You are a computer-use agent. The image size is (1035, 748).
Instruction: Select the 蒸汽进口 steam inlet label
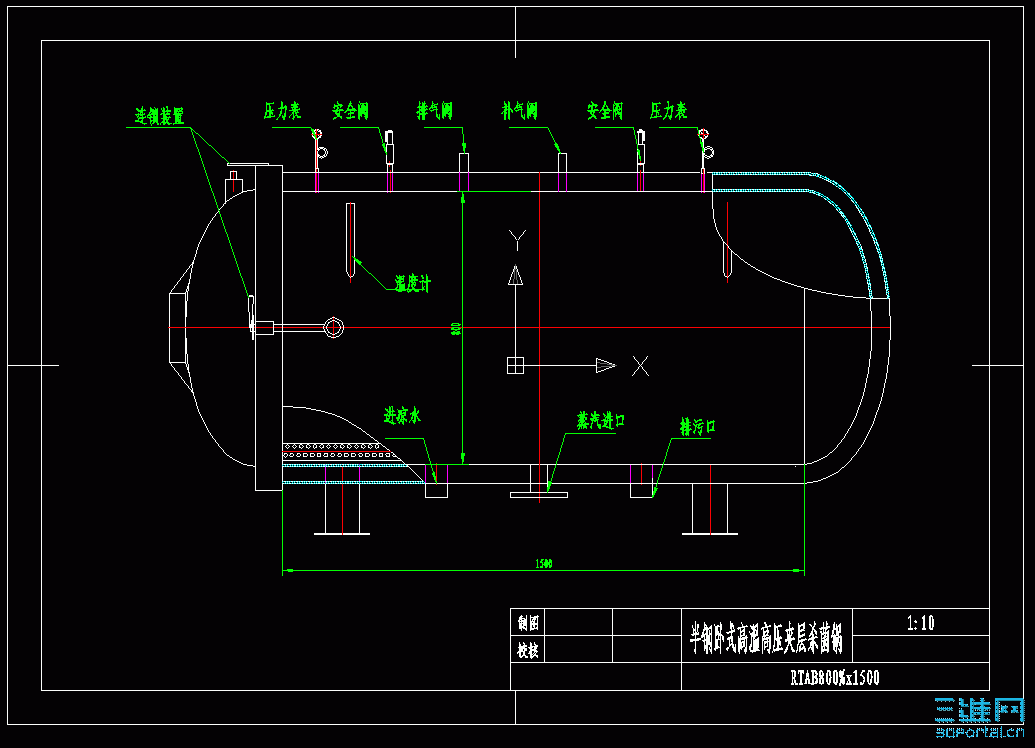click(x=601, y=421)
